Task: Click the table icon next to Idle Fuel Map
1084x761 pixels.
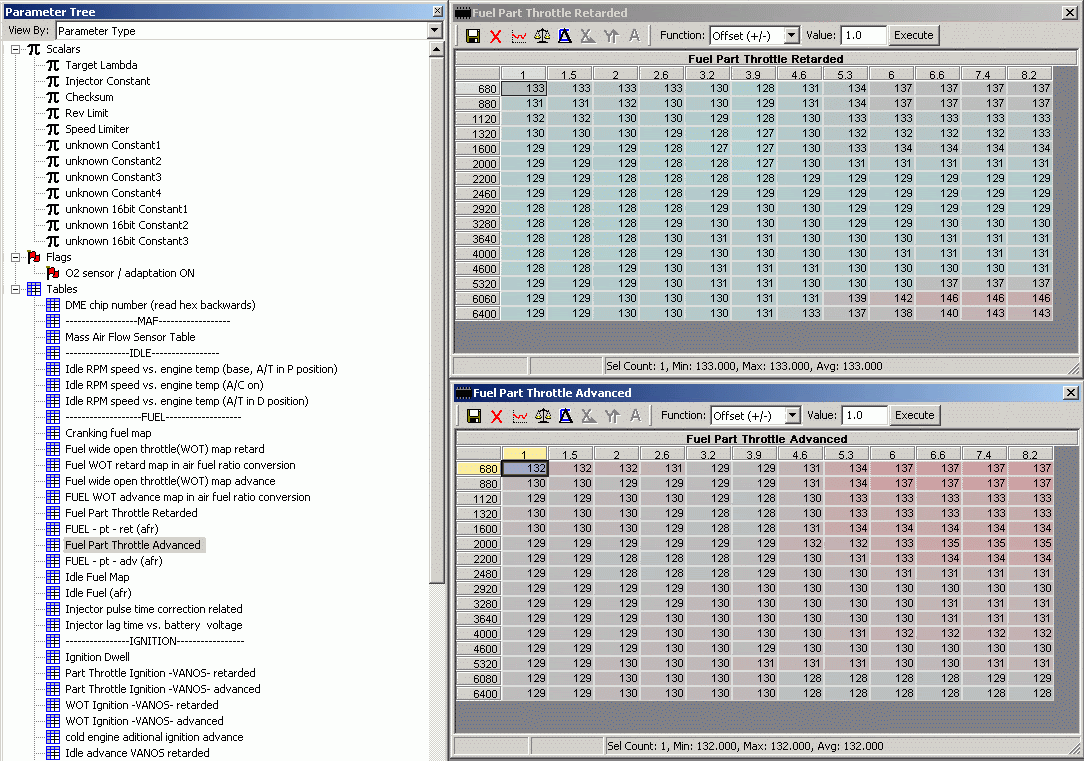Action: pos(53,577)
